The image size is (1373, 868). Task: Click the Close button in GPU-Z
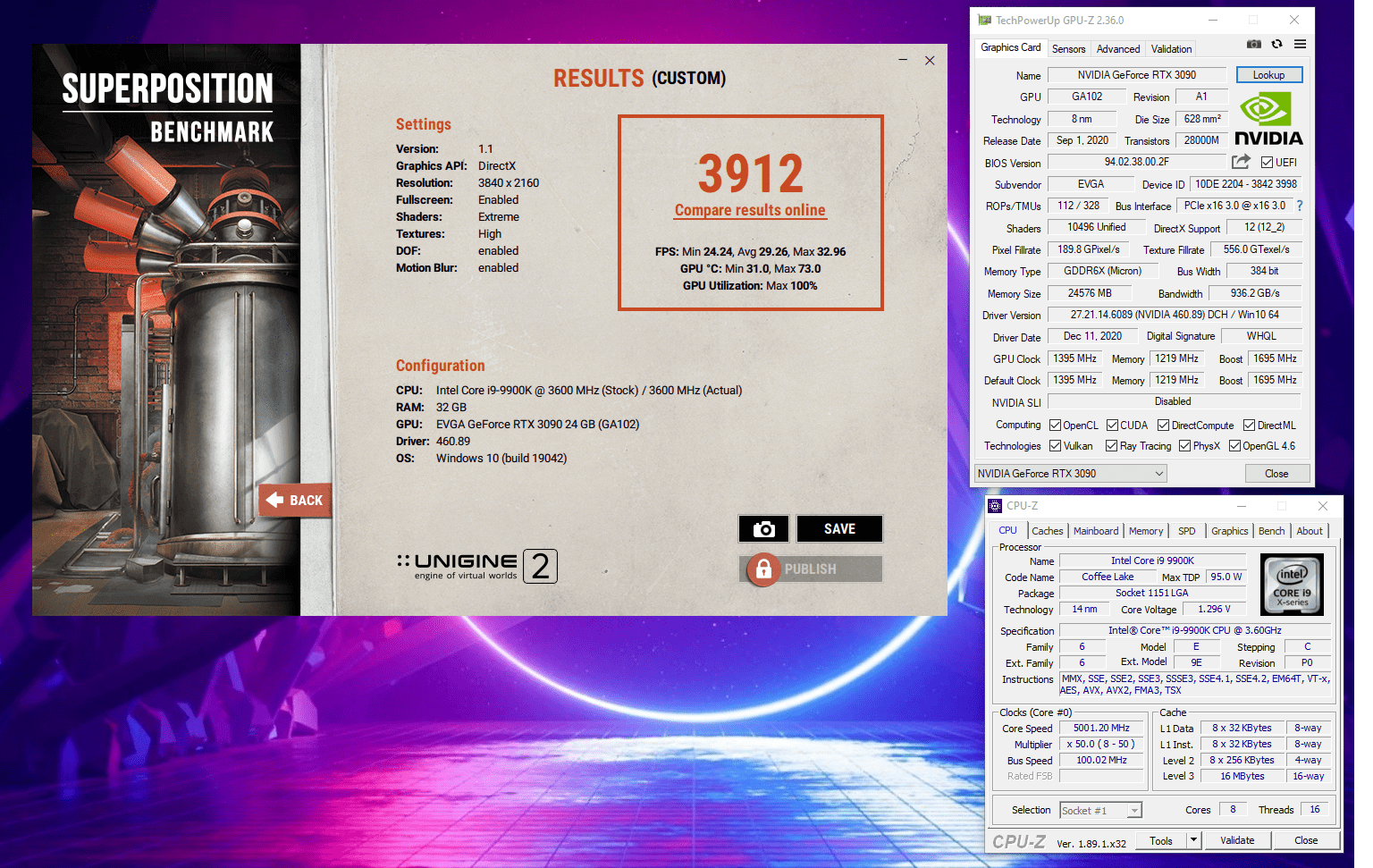(x=1276, y=474)
